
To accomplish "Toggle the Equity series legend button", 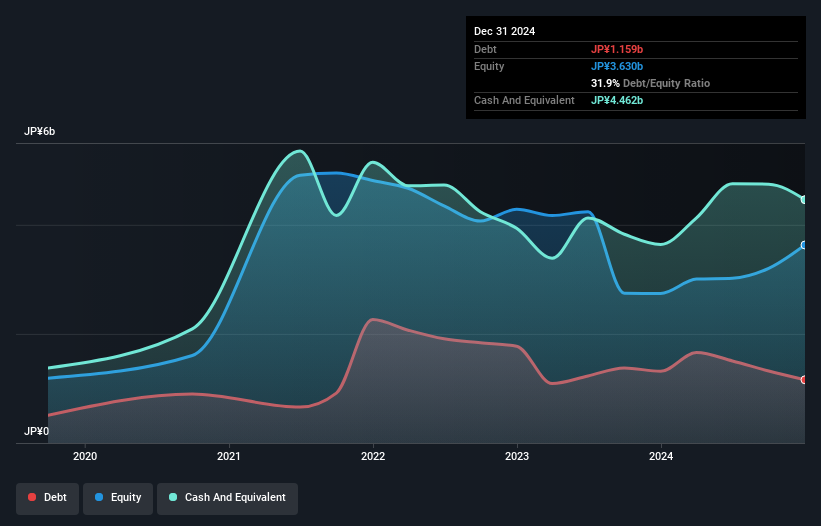I will [x=118, y=498].
